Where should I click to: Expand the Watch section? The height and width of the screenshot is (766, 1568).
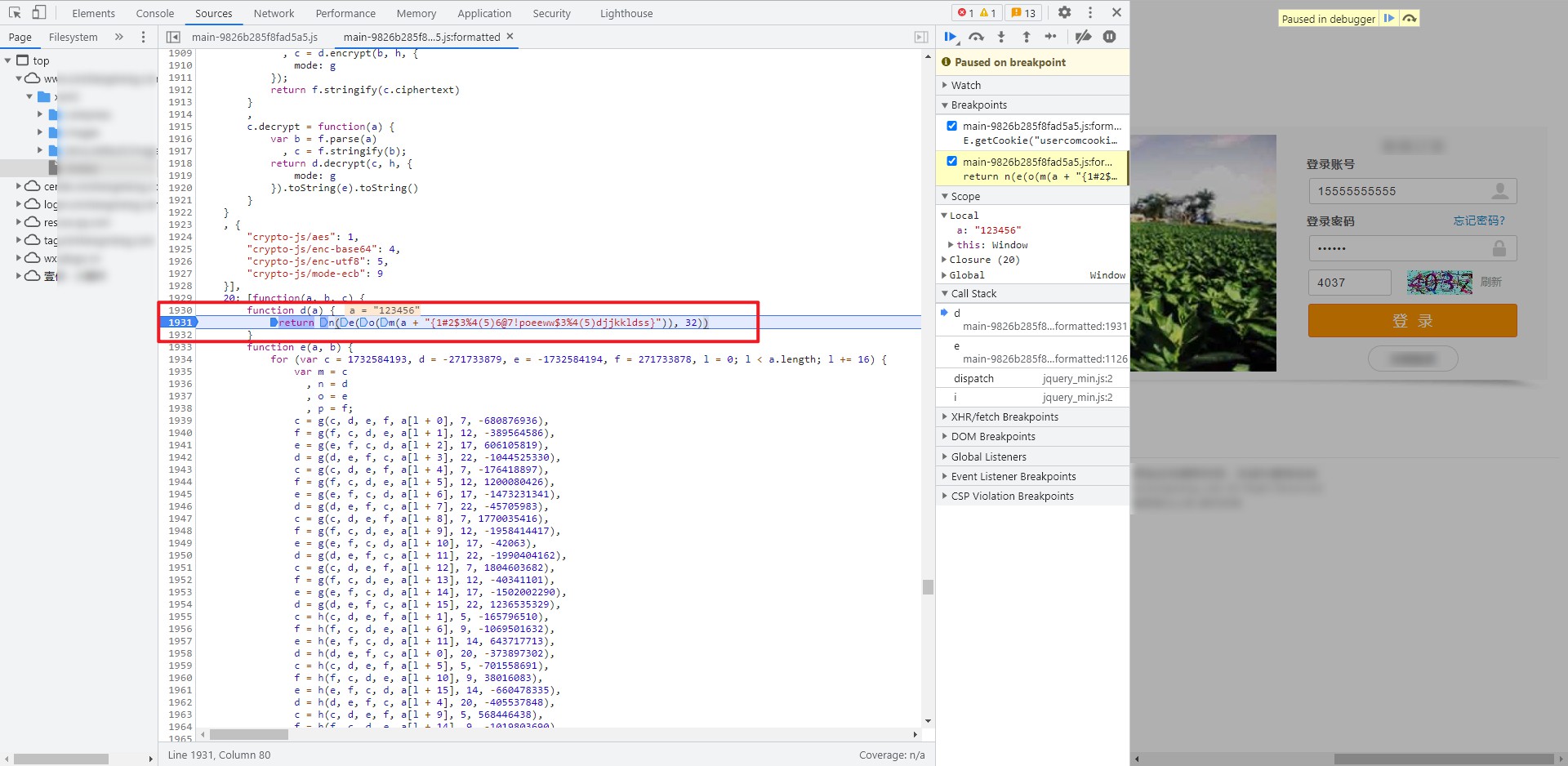[966, 85]
